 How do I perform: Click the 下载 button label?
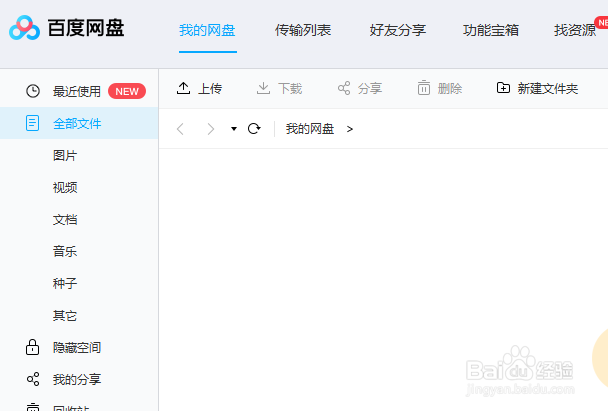point(290,89)
